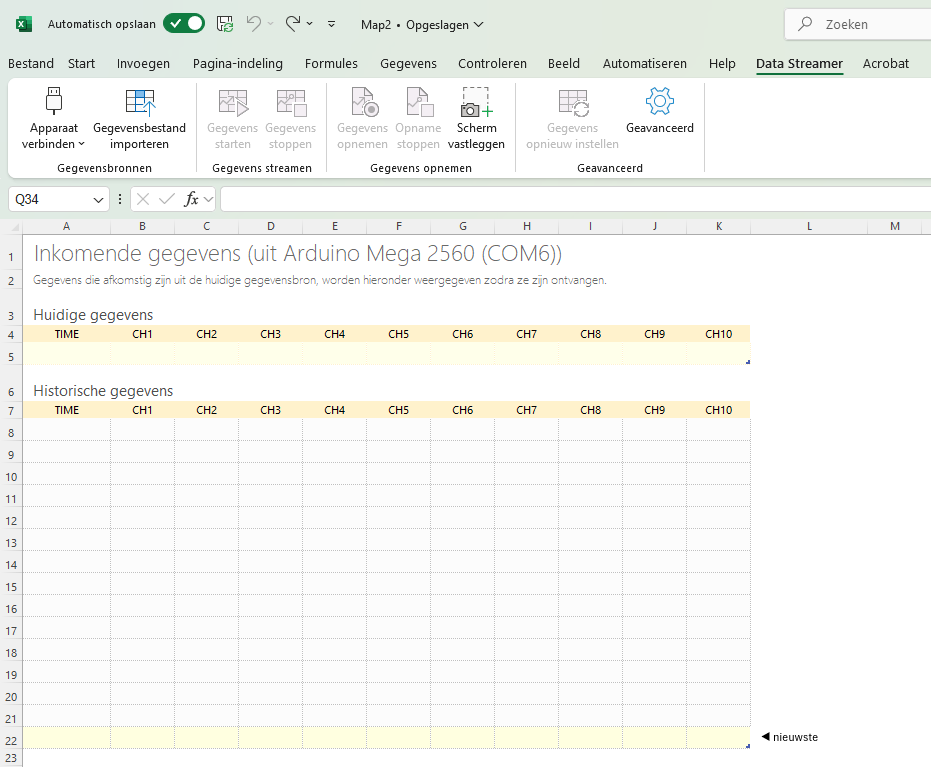Switch to the Gegevens tab
The width and height of the screenshot is (931, 767).
coord(408,64)
